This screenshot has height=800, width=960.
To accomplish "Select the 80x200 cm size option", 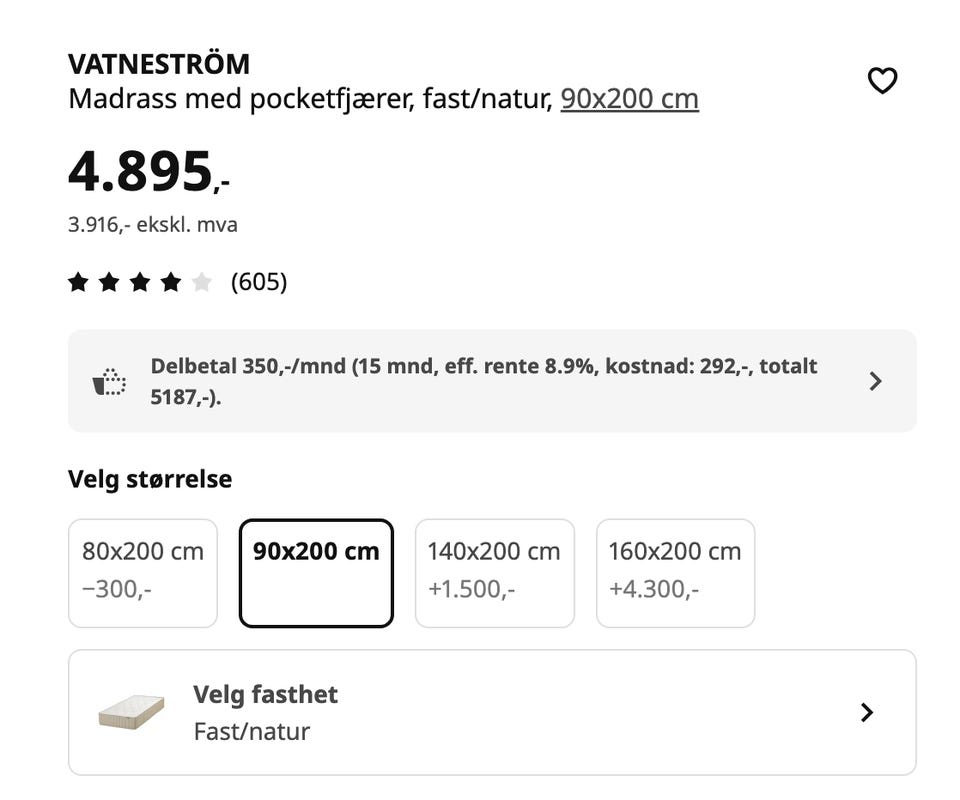I will pyautogui.click(x=143, y=573).
